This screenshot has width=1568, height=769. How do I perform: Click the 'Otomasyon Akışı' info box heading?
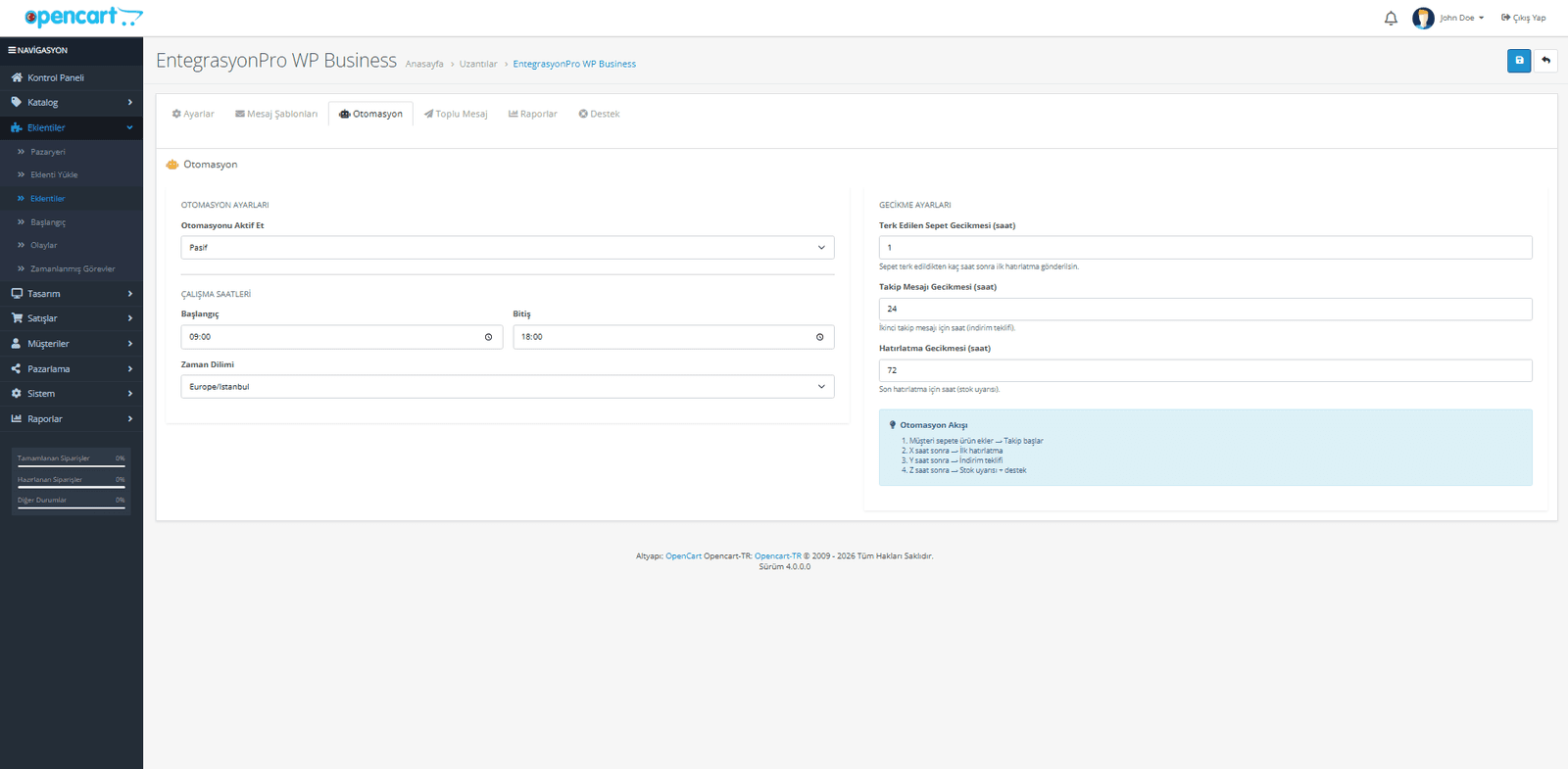click(x=934, y=425)
